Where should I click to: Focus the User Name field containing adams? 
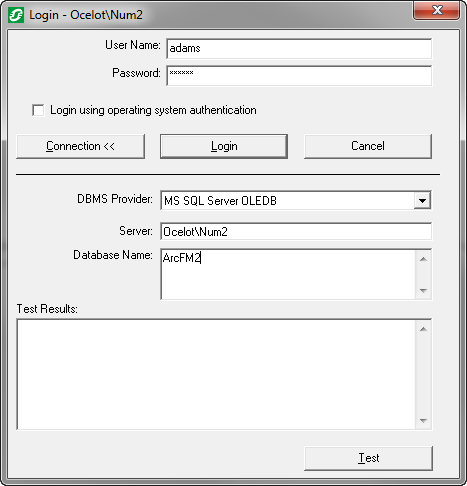coord(299,49)
